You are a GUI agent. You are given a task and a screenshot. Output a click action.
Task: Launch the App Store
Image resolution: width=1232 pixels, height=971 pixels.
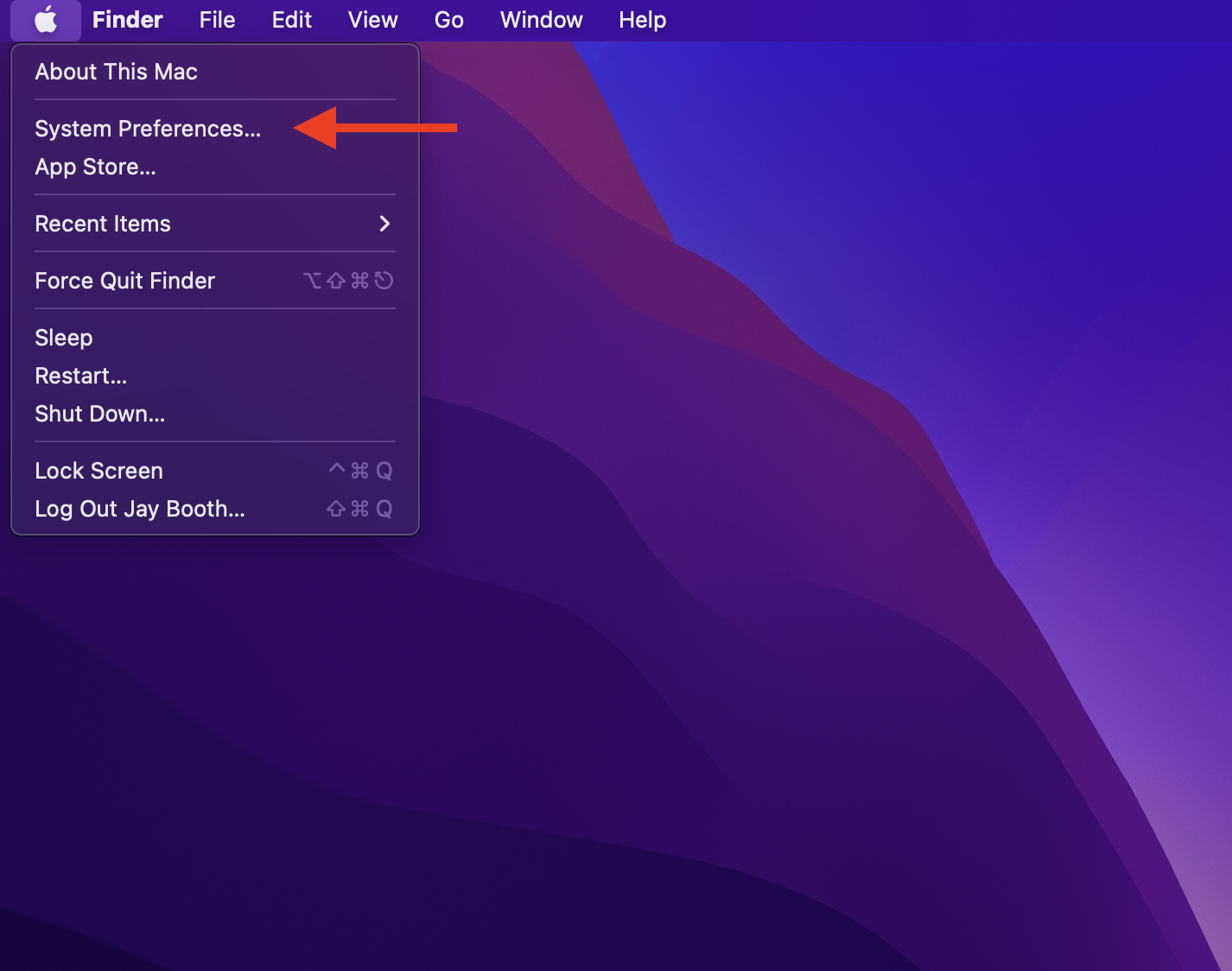(x=95, y=167)
